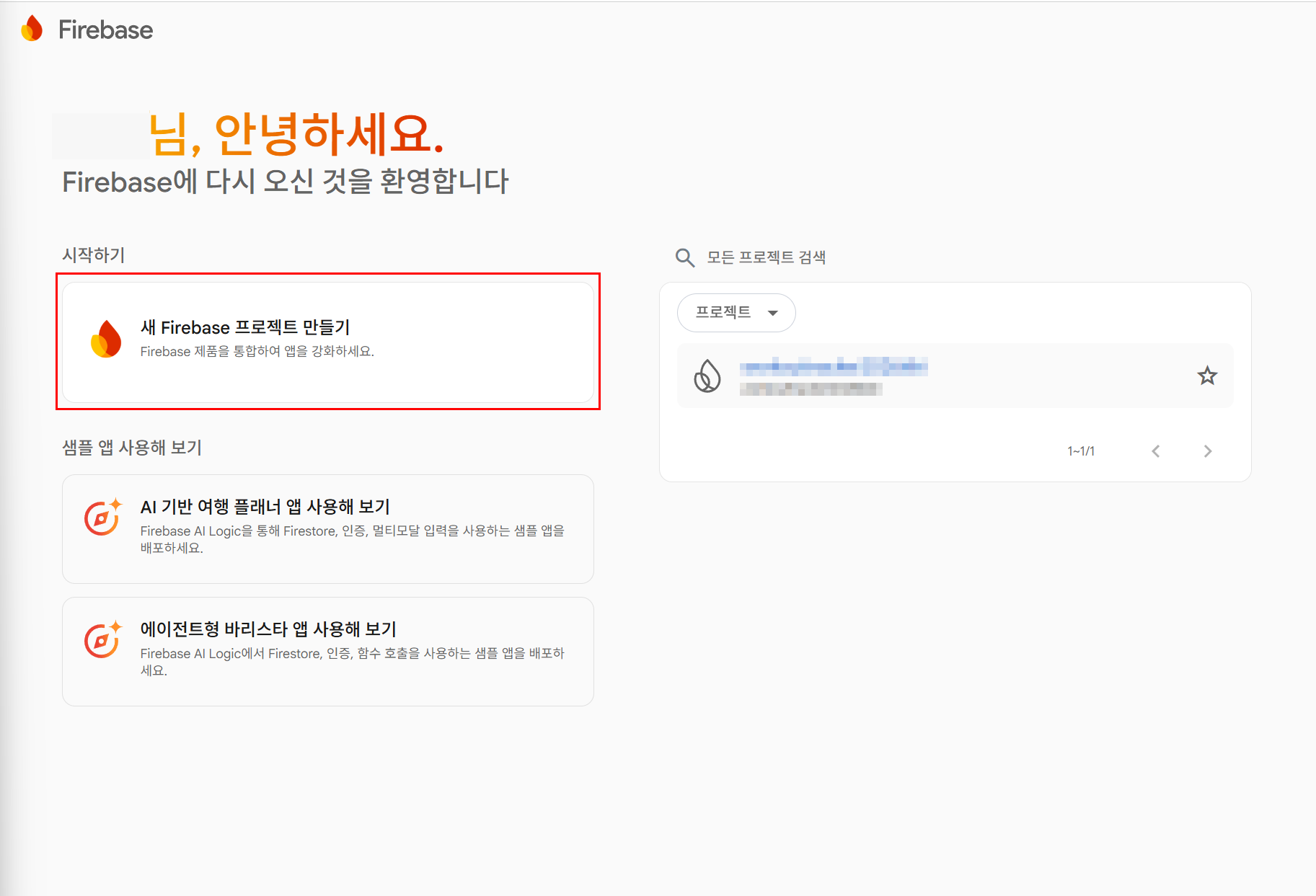Click the 1~1/1 pagination text
Image resolution: width=1316 pixels, height=896 pixels.
coord(1081,451)
